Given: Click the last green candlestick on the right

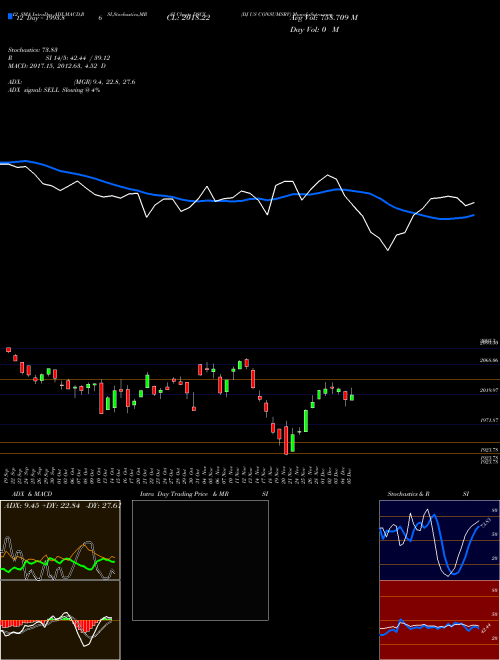Looking at the screenshot, I should point(352,397).
